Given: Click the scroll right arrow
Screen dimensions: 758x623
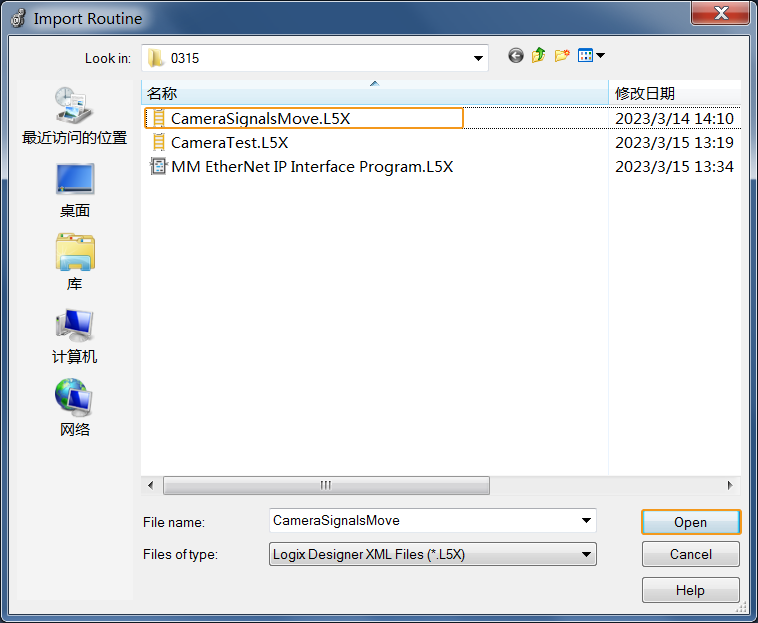Looking at the screenshot, I should (730, 485).
